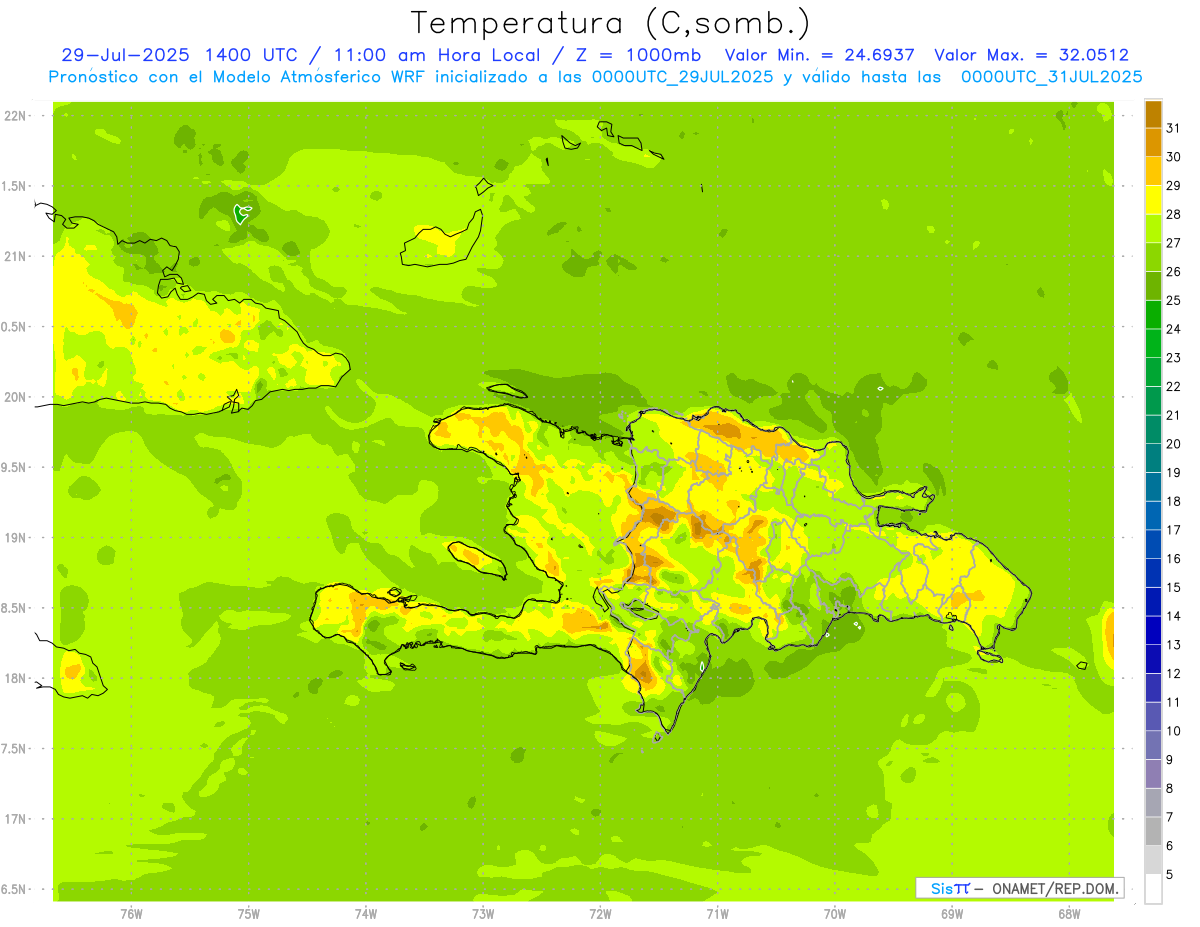Click the latitude label "0.5N"

pos(16,327)
